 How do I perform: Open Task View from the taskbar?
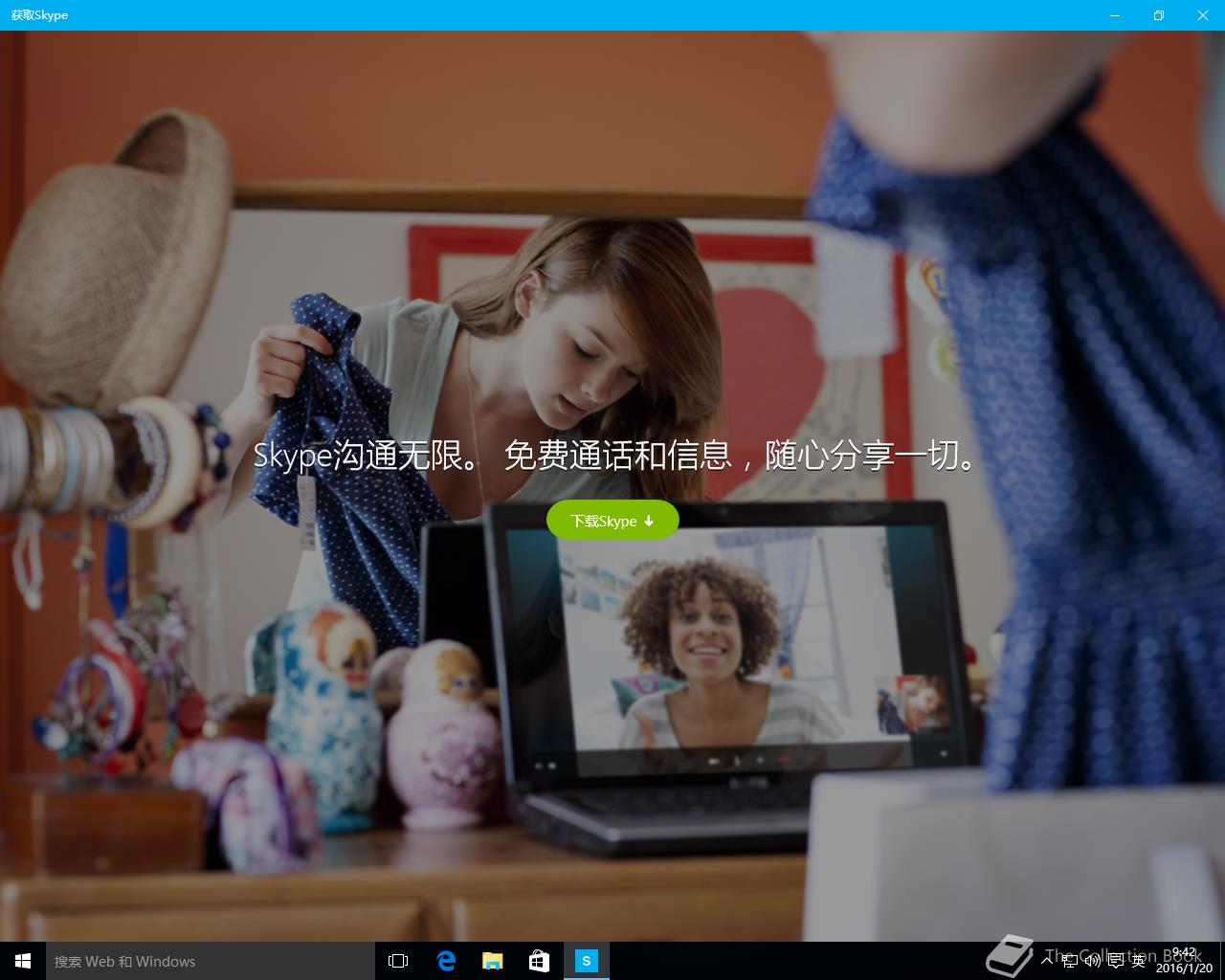coord(398,961)
